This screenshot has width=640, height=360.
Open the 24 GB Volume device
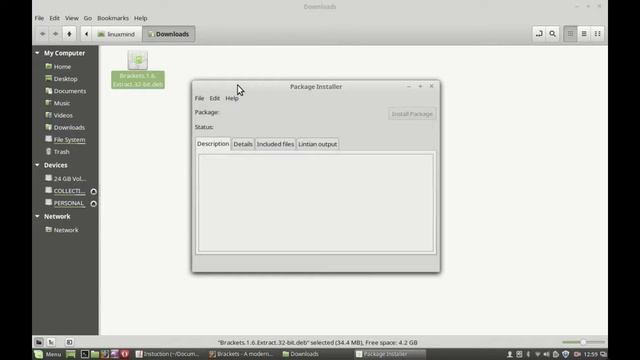pos(69,179)
